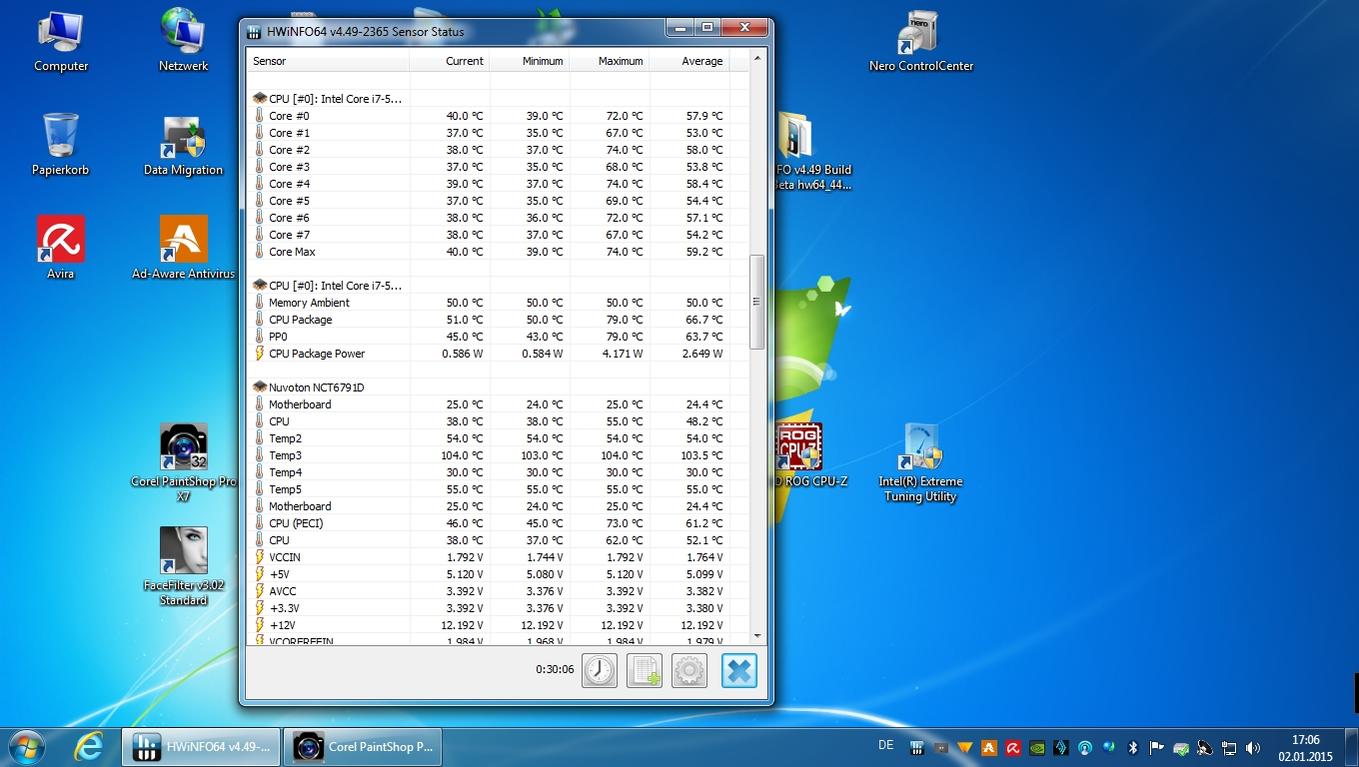Click the sensor list scrollbar thumb
Screen dimensions: 1359x767
757,302
